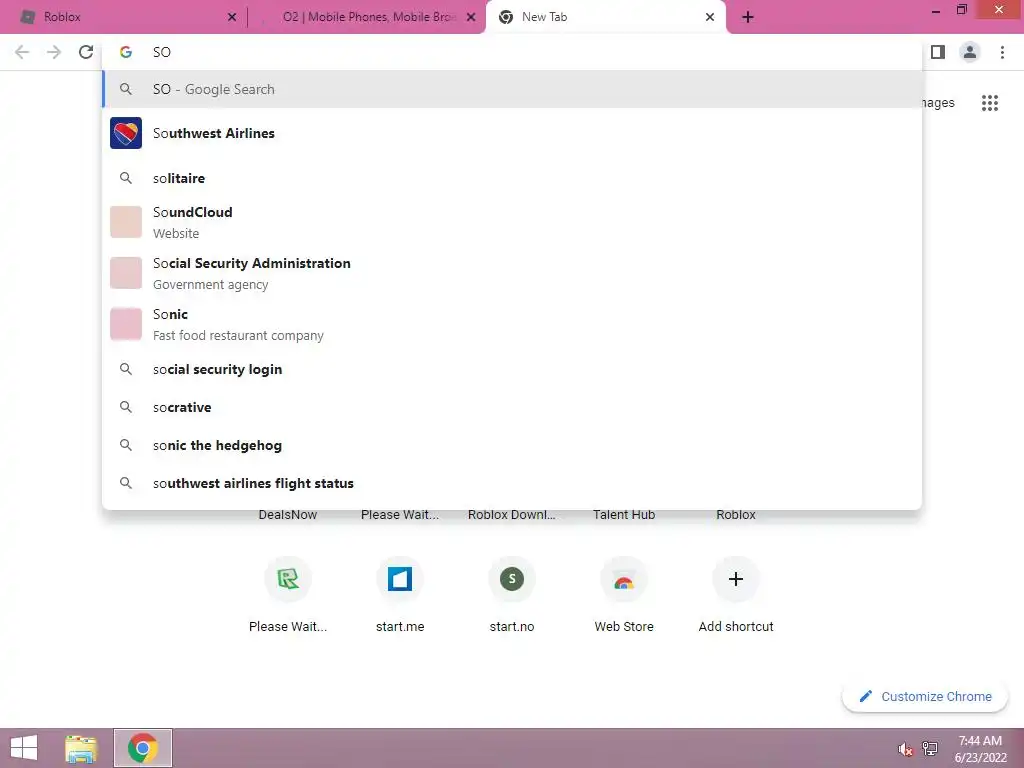
Task: Select 'southwest airlines flight status' suggestion
Action: click(x=512, y=483)
